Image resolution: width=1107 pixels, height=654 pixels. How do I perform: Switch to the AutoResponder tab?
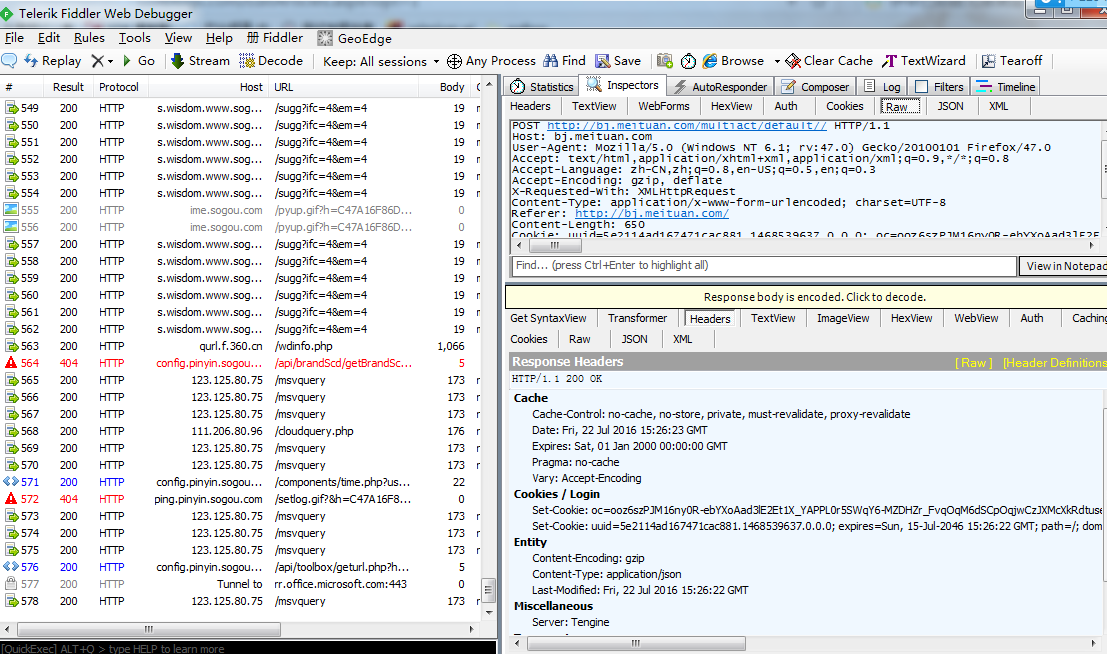tap(720, 87)
